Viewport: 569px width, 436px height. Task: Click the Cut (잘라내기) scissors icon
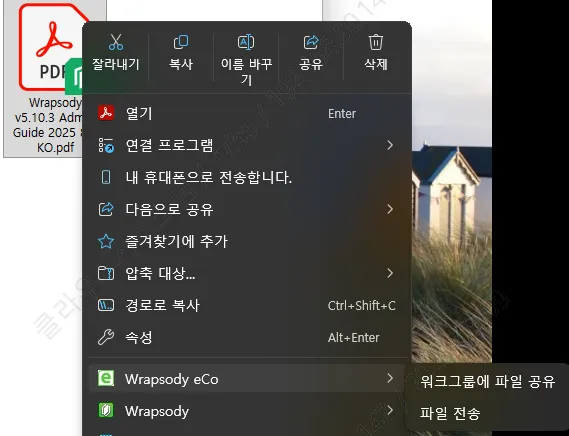click(x=116, y=42)
